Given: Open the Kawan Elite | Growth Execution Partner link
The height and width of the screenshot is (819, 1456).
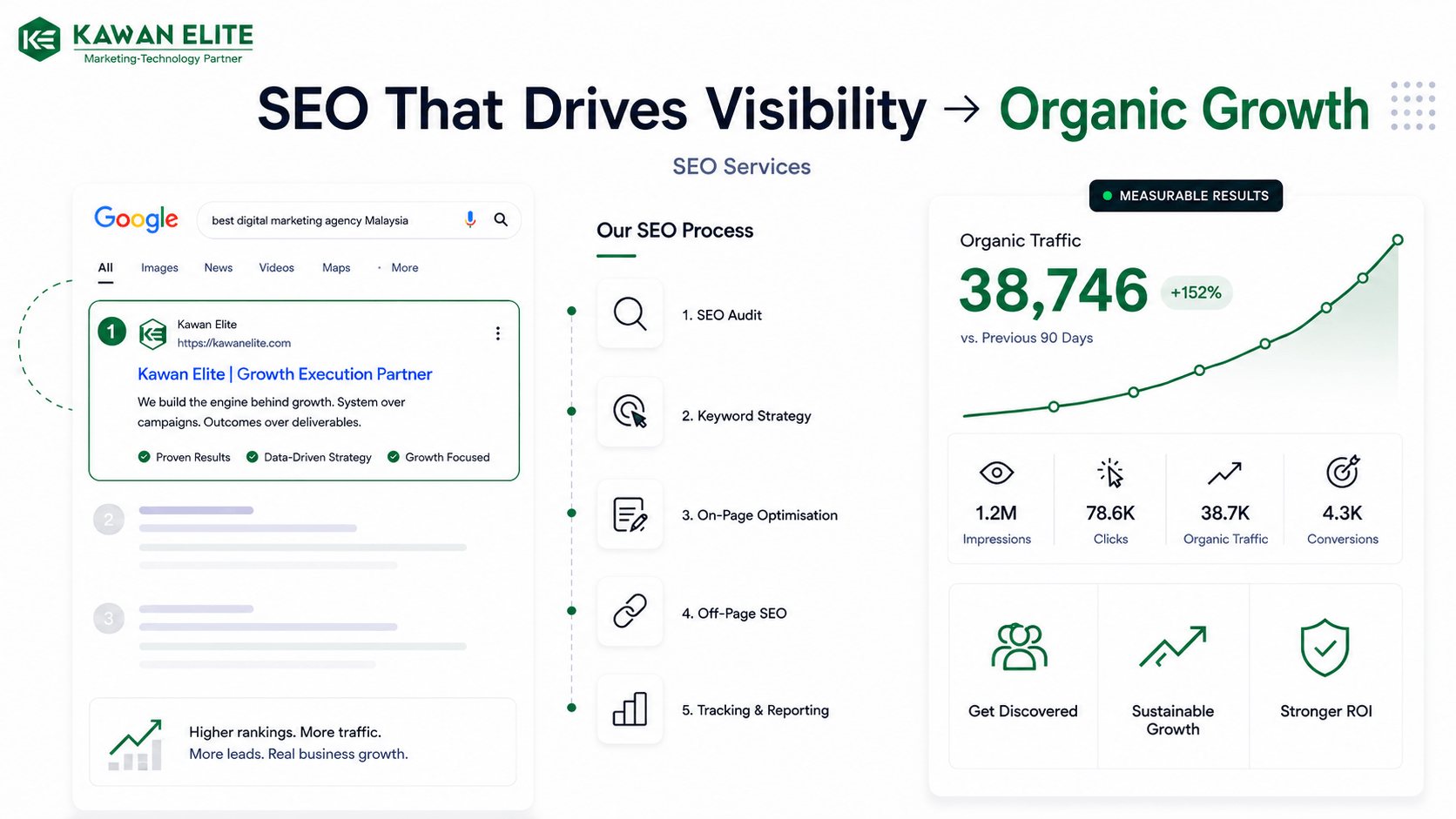Looking at the screenshot, I should point(285,374).
